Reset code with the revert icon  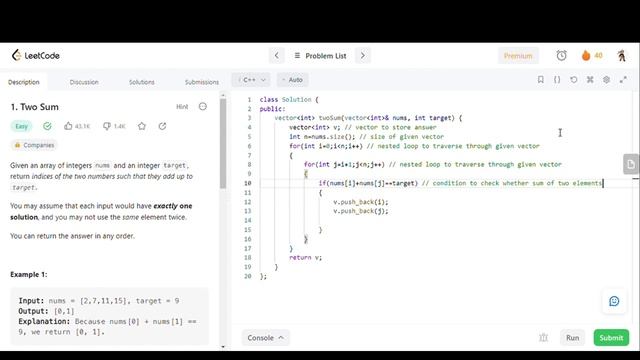[x=573, y=80]
